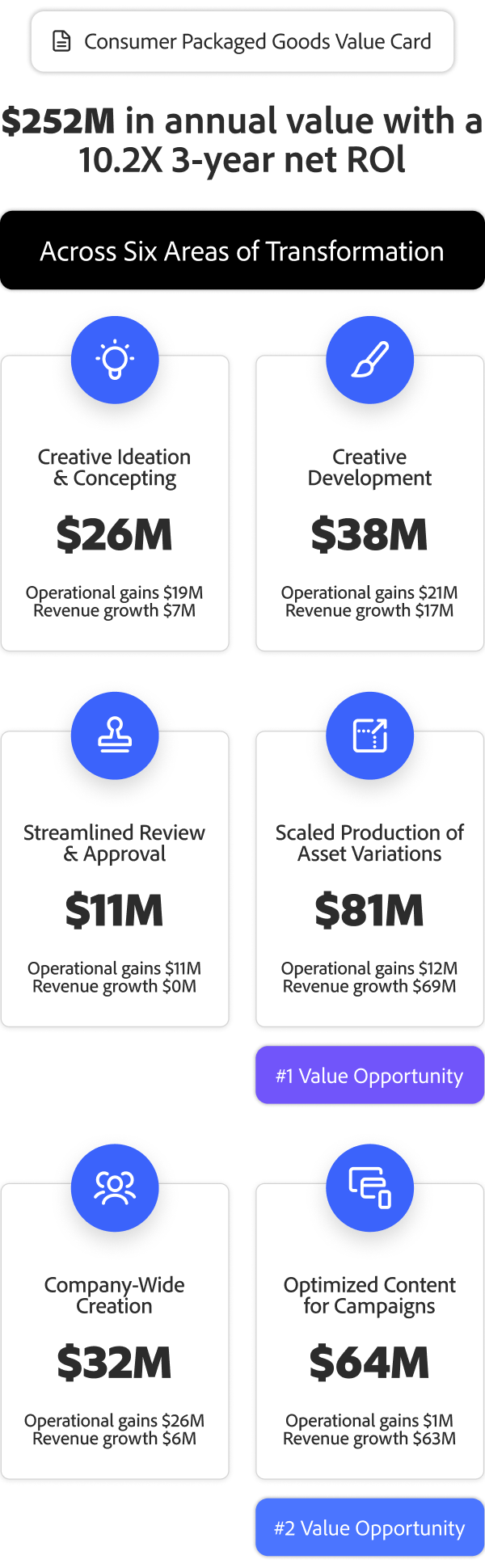Select the #2 Value Opportunity badge

pyautogui.click(x=369, y=1528)
